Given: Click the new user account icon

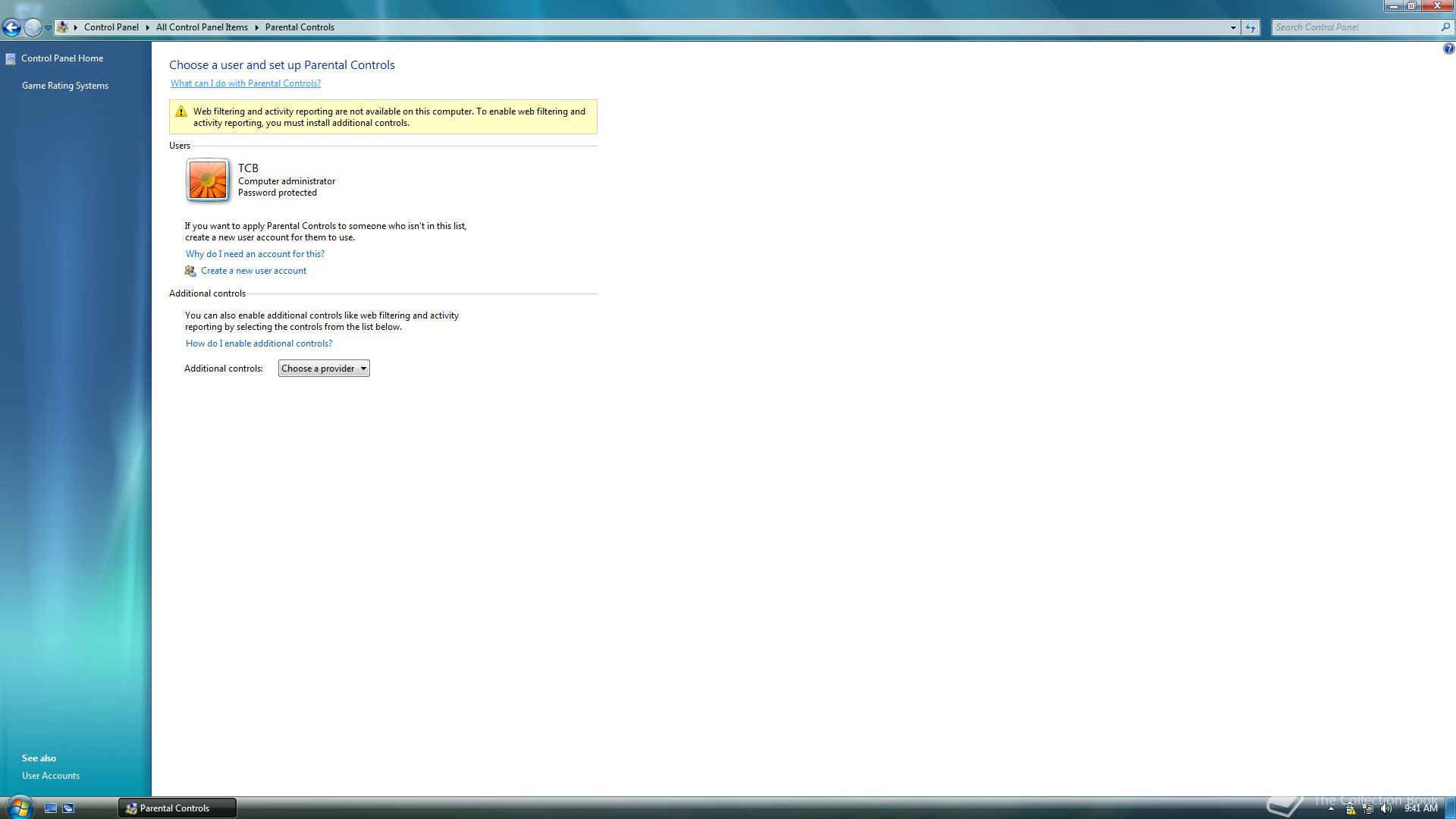Looking at the screenshot, I should (190, 271).
